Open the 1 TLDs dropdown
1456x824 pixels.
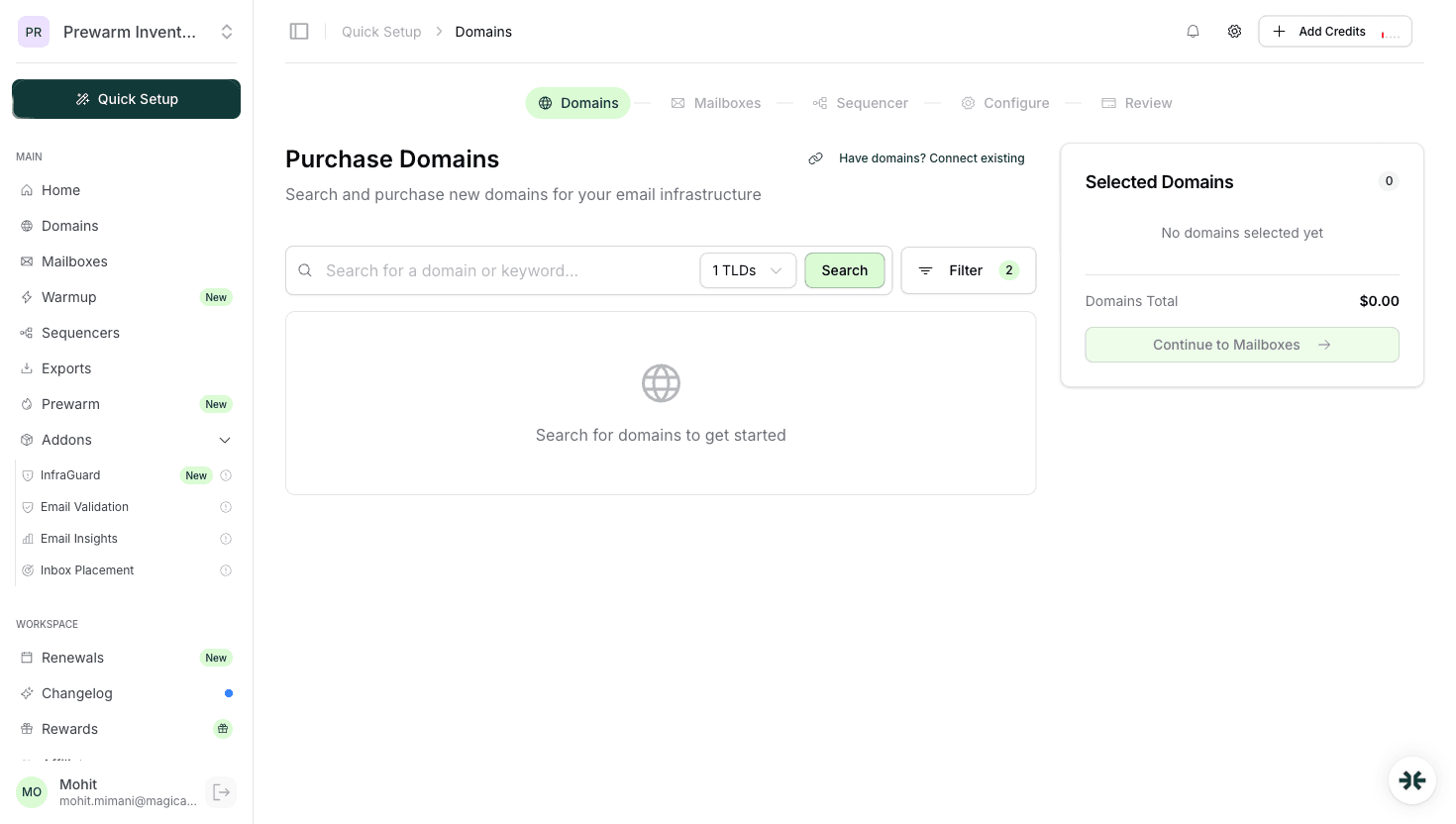point(748,269)
